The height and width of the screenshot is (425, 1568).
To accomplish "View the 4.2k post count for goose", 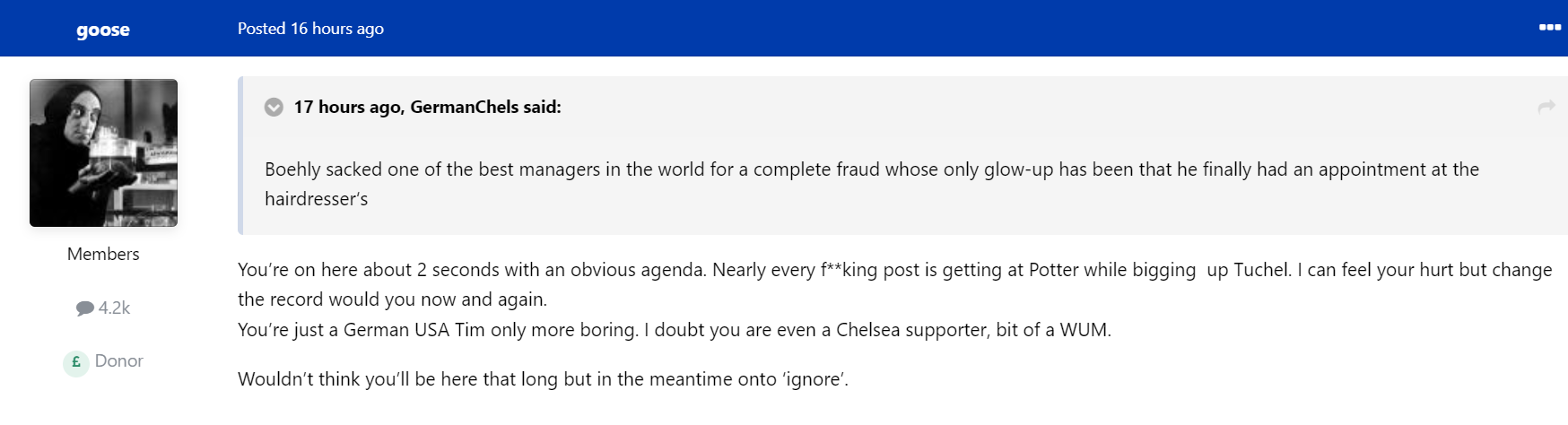I will tap(103, 308).
